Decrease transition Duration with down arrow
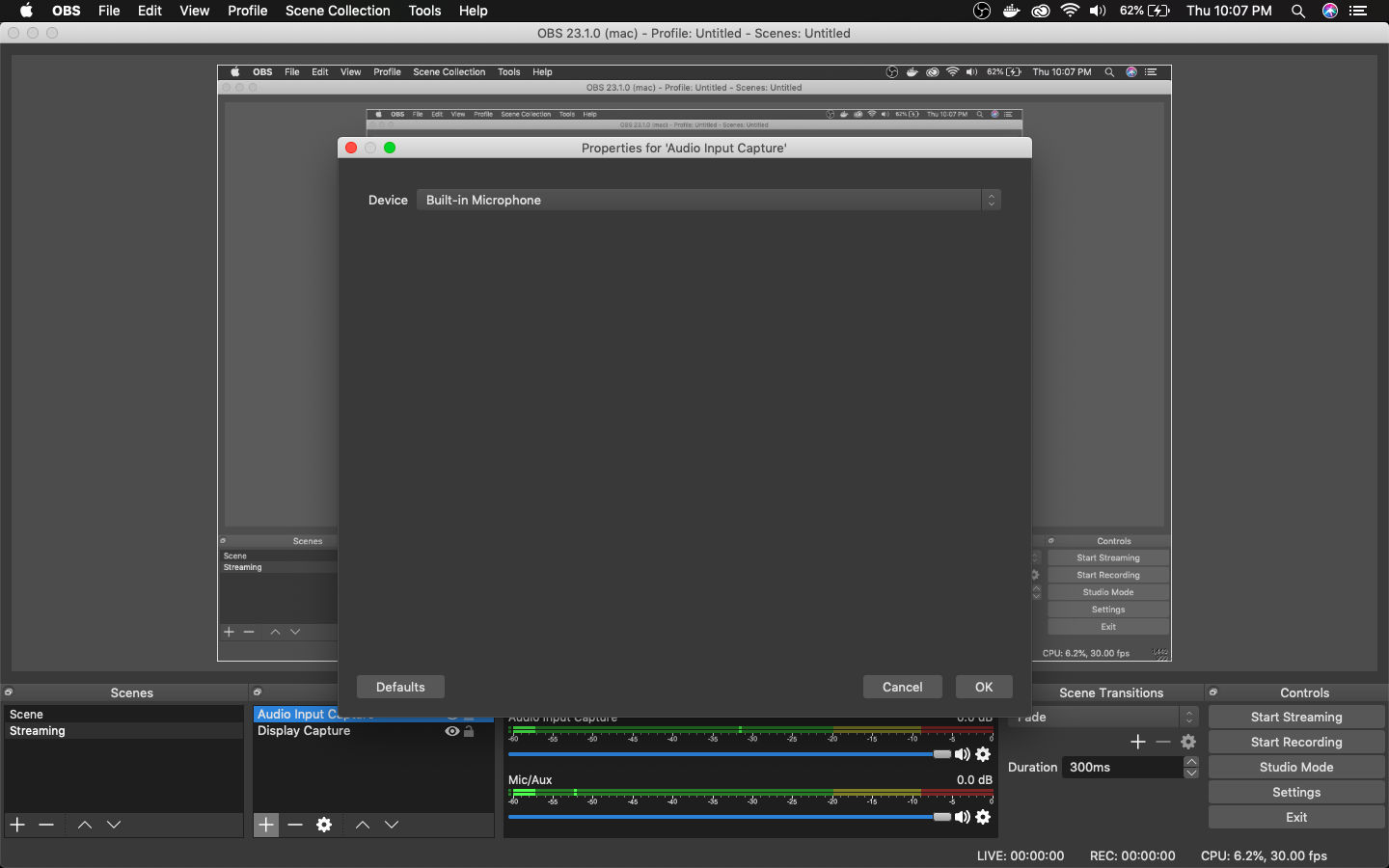The image size is (1389, 868). pyautogui.click(x=1191, y=773)
